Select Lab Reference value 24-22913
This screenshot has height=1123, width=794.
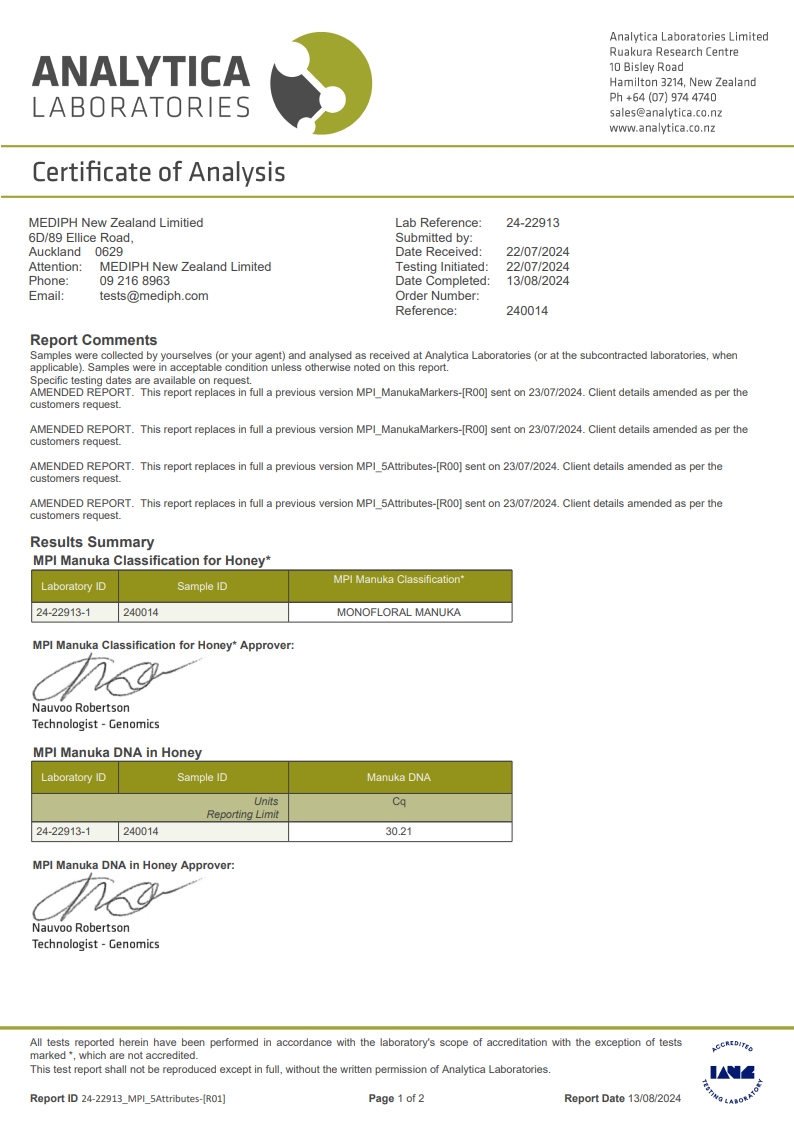point(533,223)
